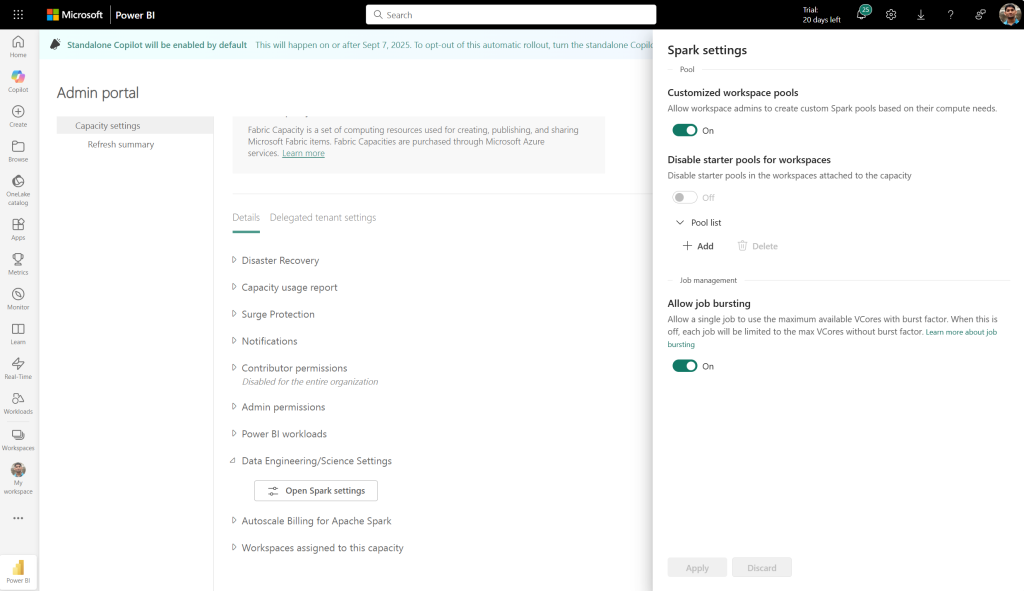Select Refresh summary in Admin portal menu
The width and height of the screenshot is (1024, 591).
[120, 145]
